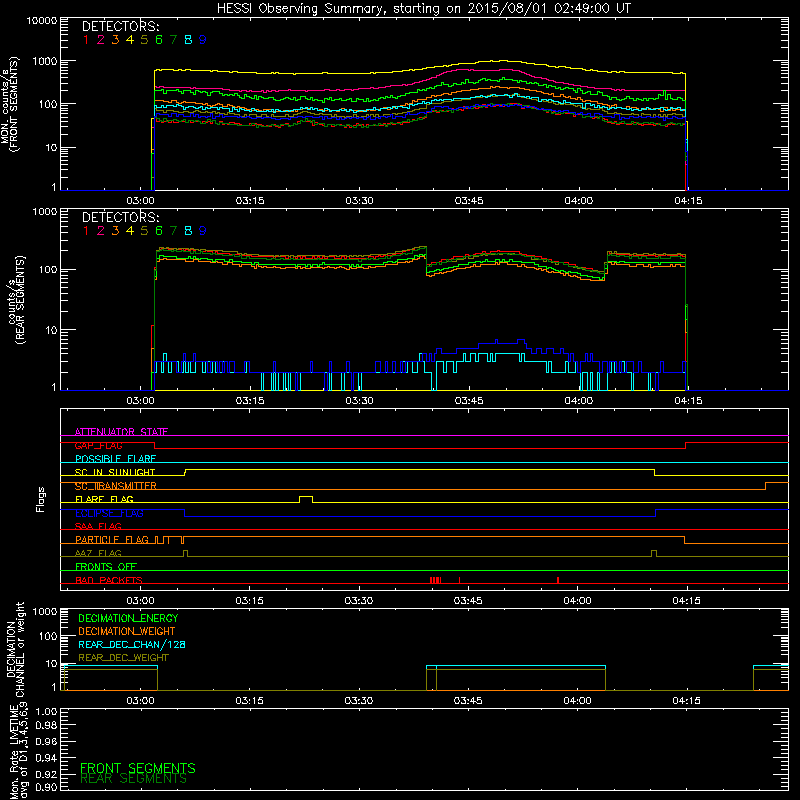Click the 1.00 tick label on livetime axis
The image size is (800, 800).
(46, 711)
